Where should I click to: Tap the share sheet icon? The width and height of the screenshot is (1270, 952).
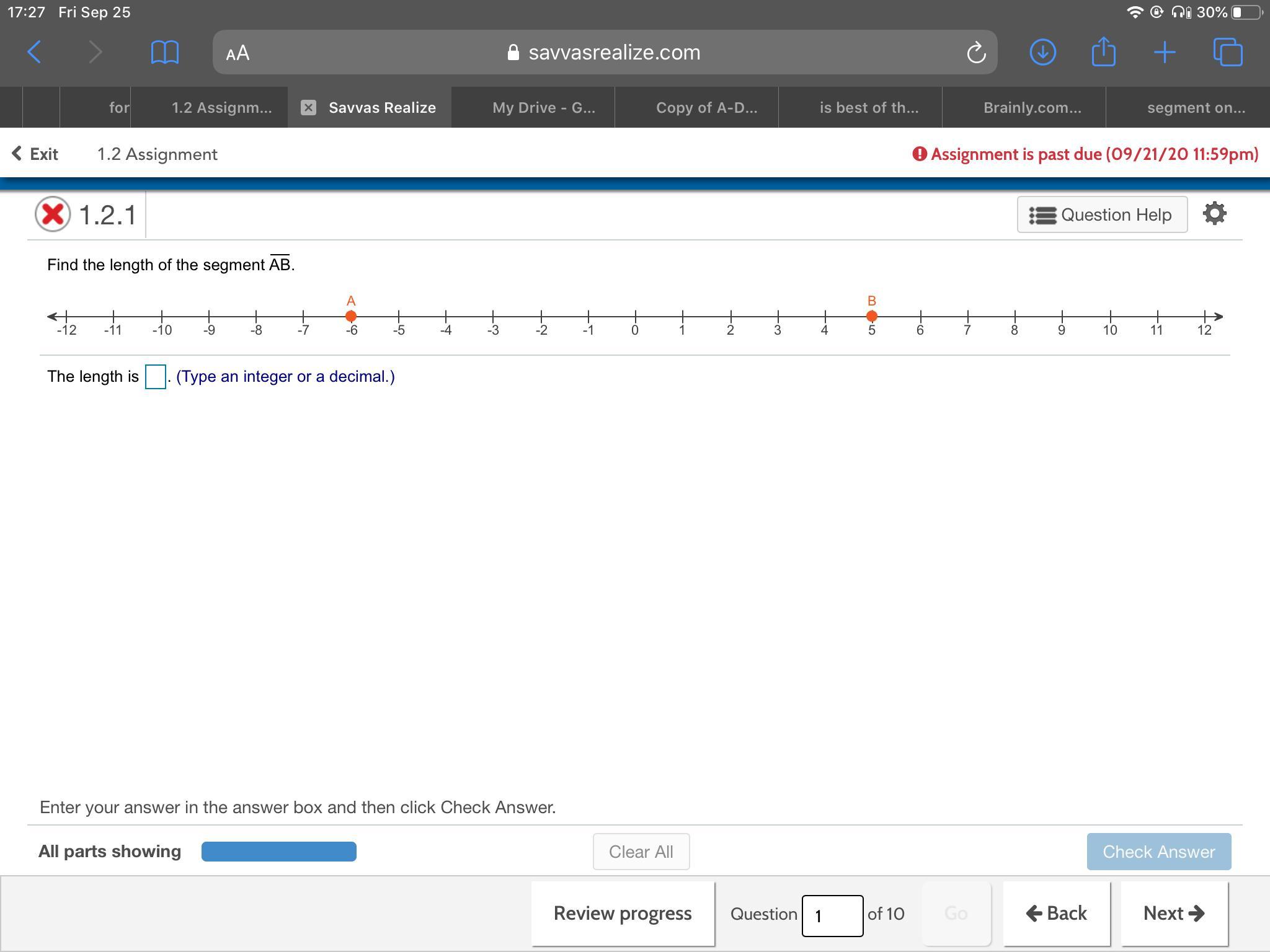pyautogui.click(x=1103, y=51)
